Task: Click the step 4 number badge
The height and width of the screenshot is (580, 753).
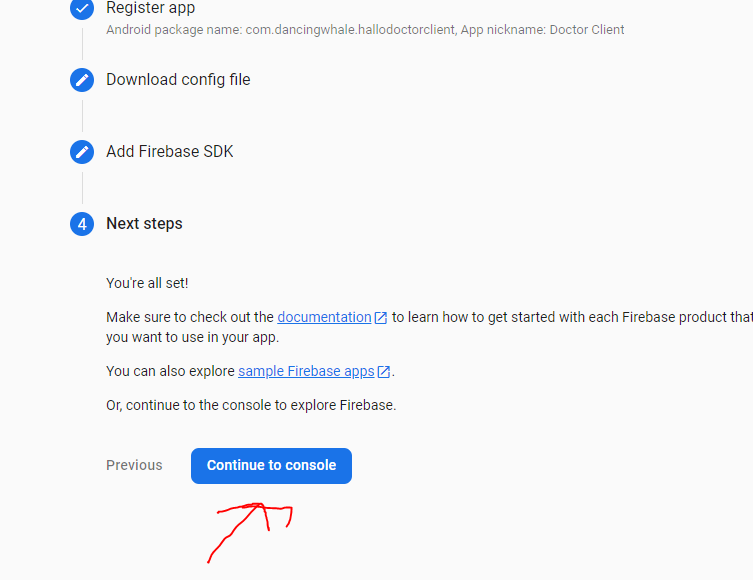Action: click(82, 224)
